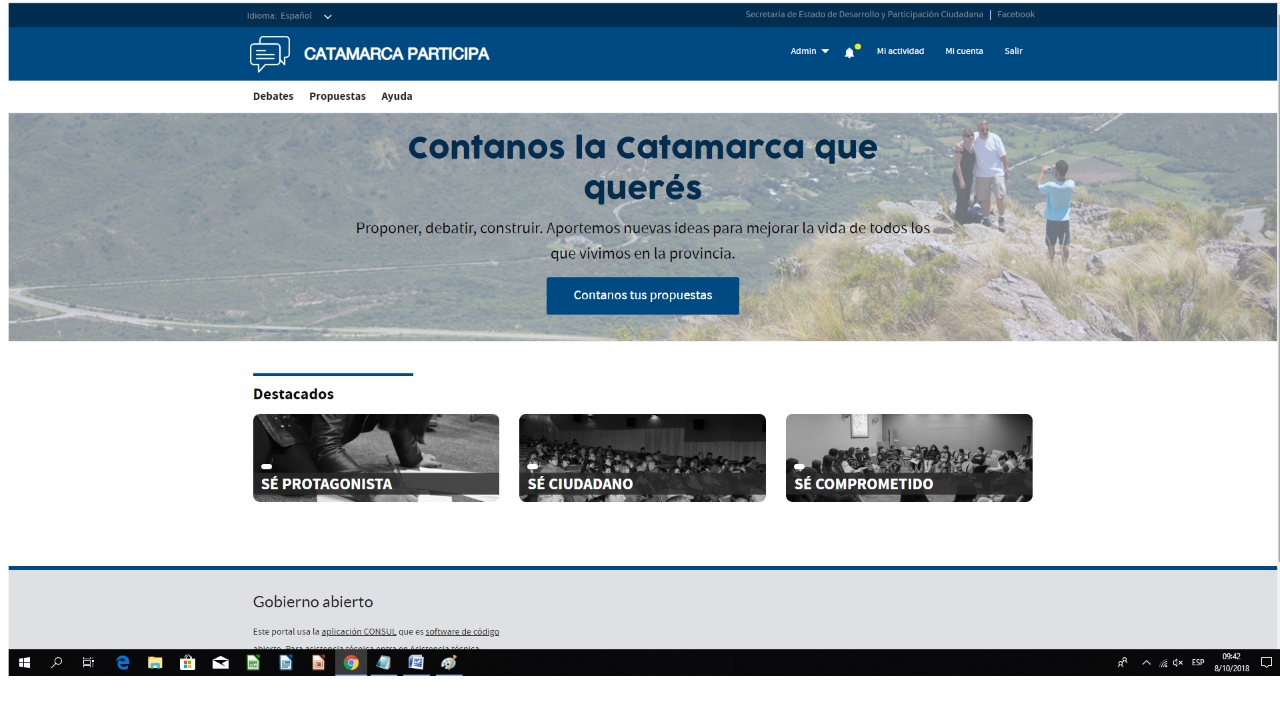
Task: Go to the Debates section
Action: (x=273, y=97)
